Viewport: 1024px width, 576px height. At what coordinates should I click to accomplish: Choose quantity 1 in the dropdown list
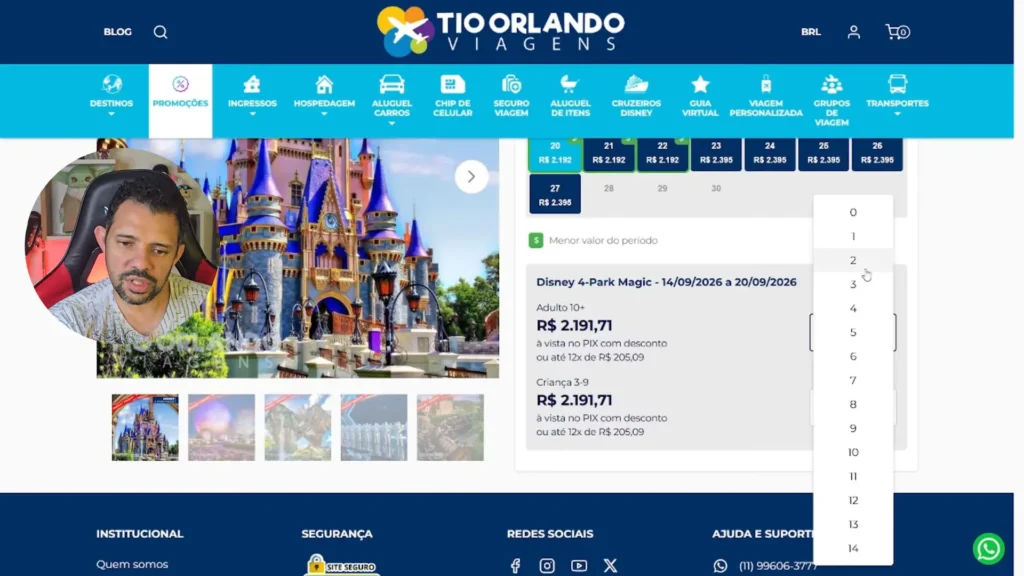(x=853, y=236)
